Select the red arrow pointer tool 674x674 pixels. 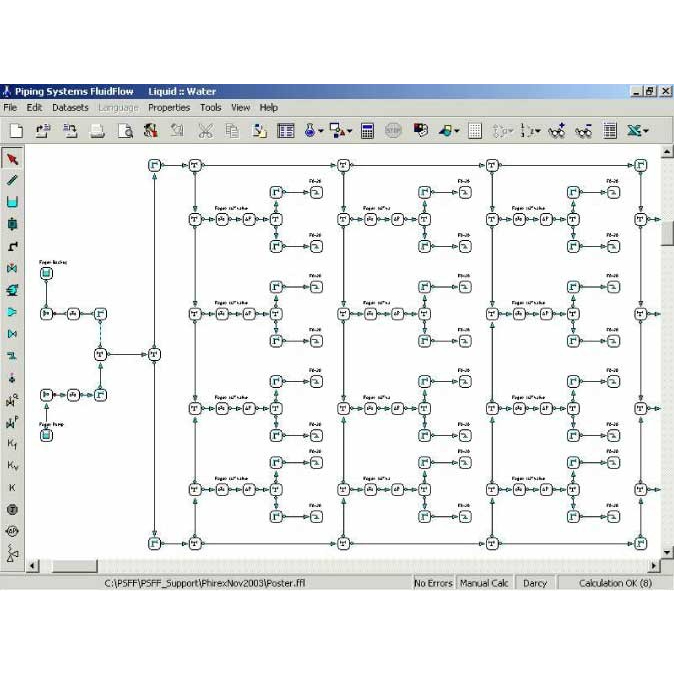(x=12, y=159)
